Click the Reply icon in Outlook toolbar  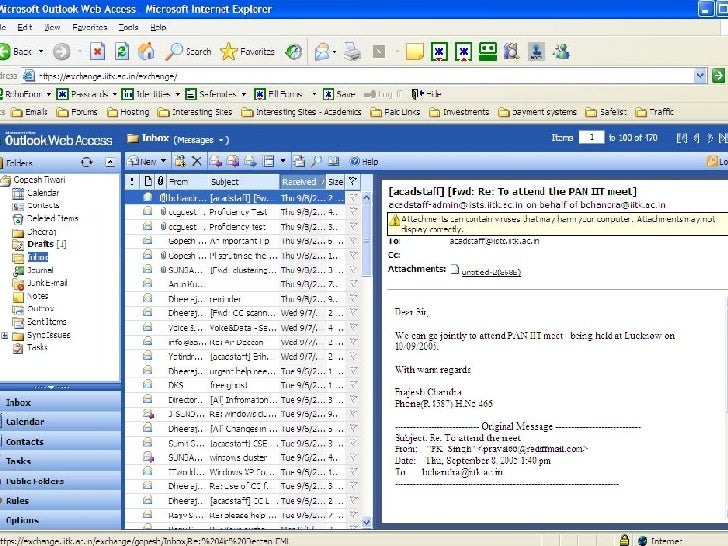pyautogui.click(x=215, y=162)
